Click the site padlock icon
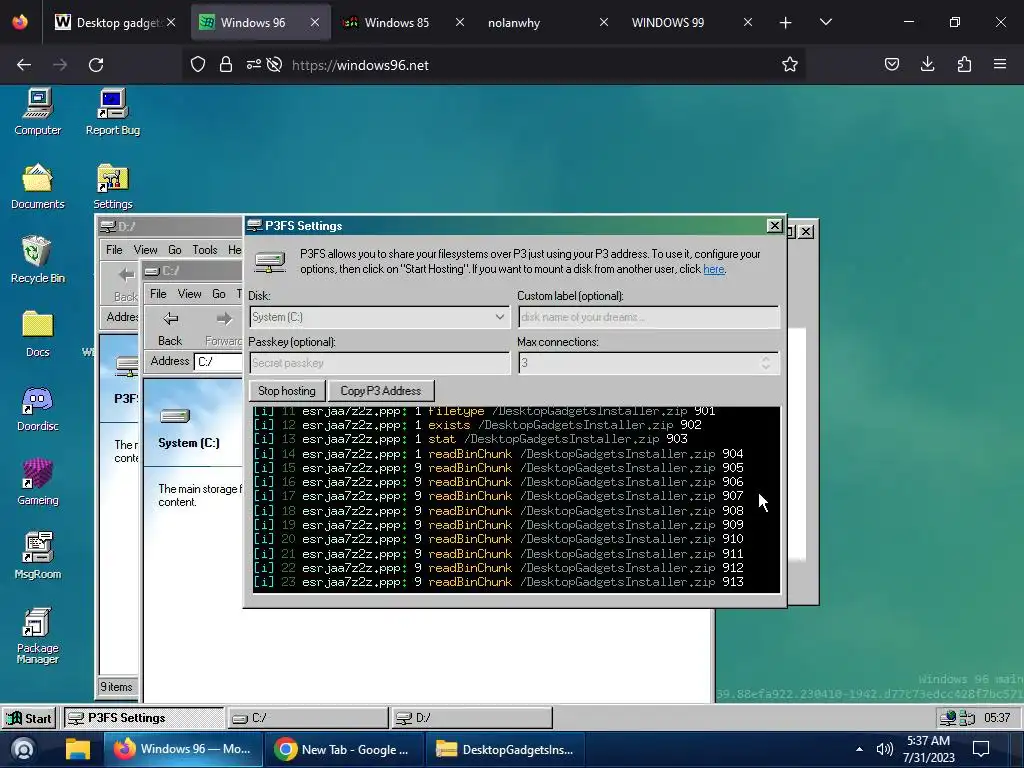The height and width of the screenshot is (768, 1024). click(226, 65)
